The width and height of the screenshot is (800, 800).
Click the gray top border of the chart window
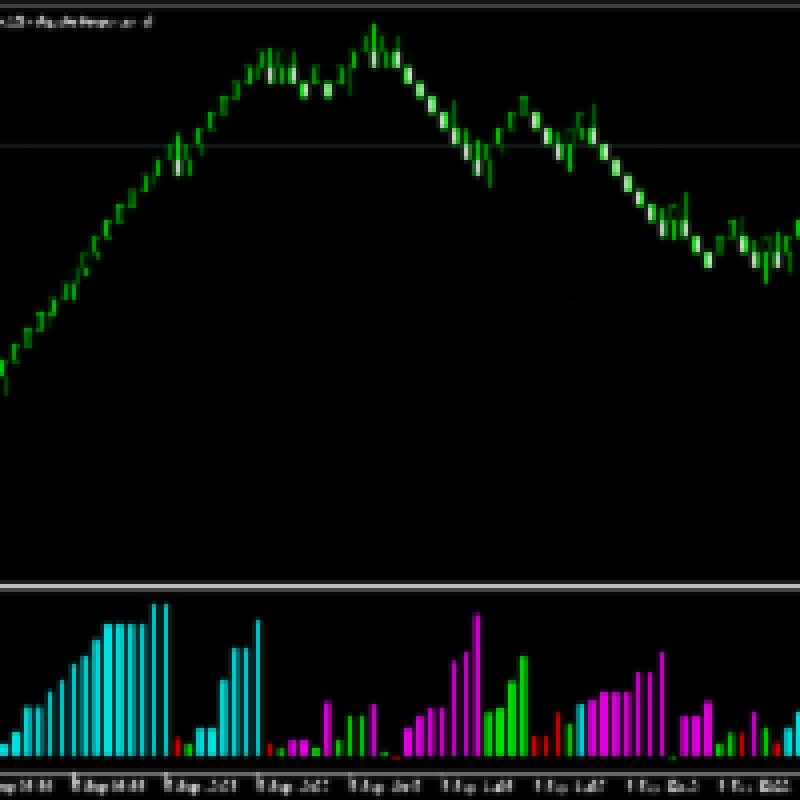tap(400, 6)
